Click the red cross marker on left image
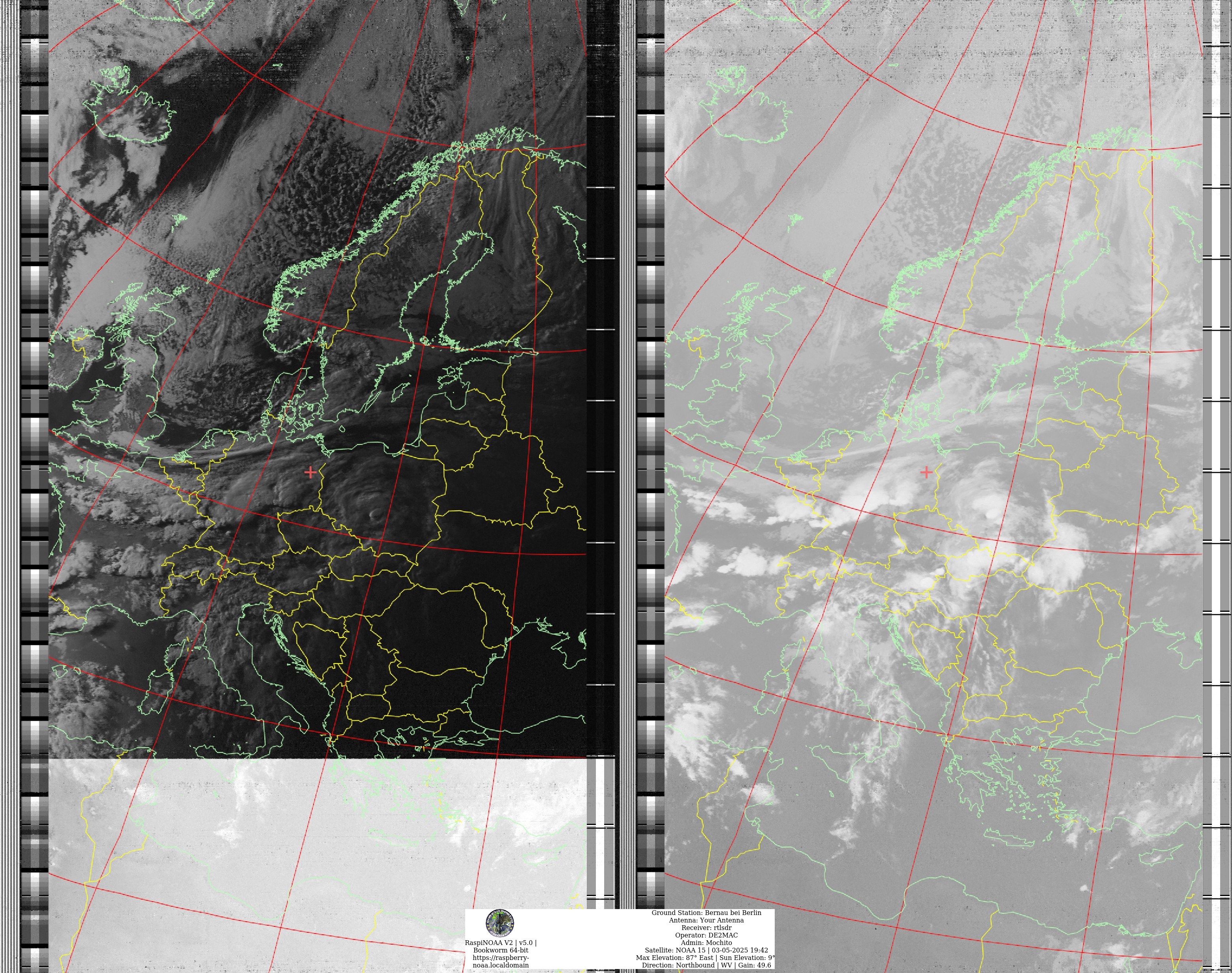Viewport: 1232px width, 973px height. (310, 472)
